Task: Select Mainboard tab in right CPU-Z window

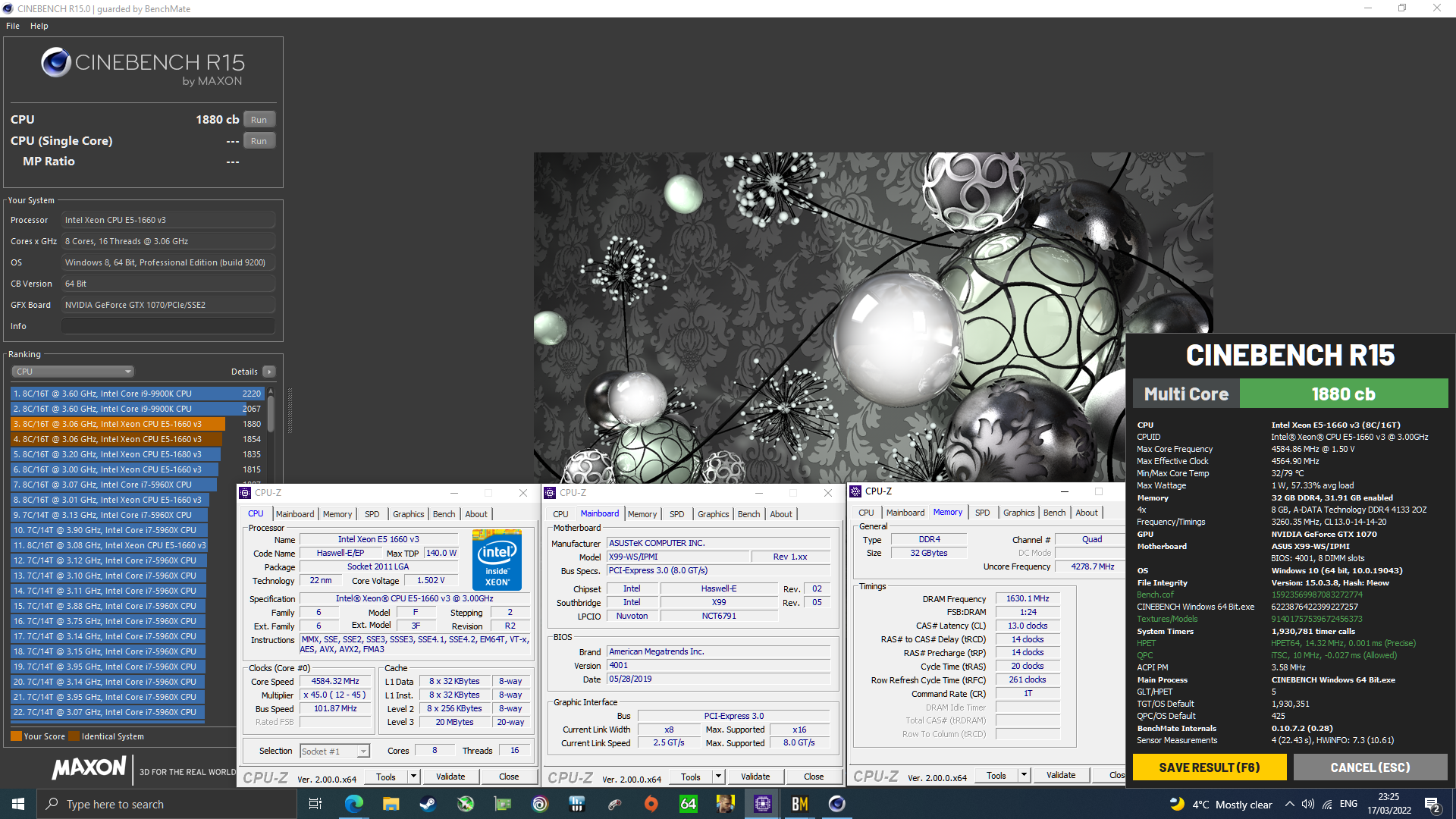Action: (905, 513)
